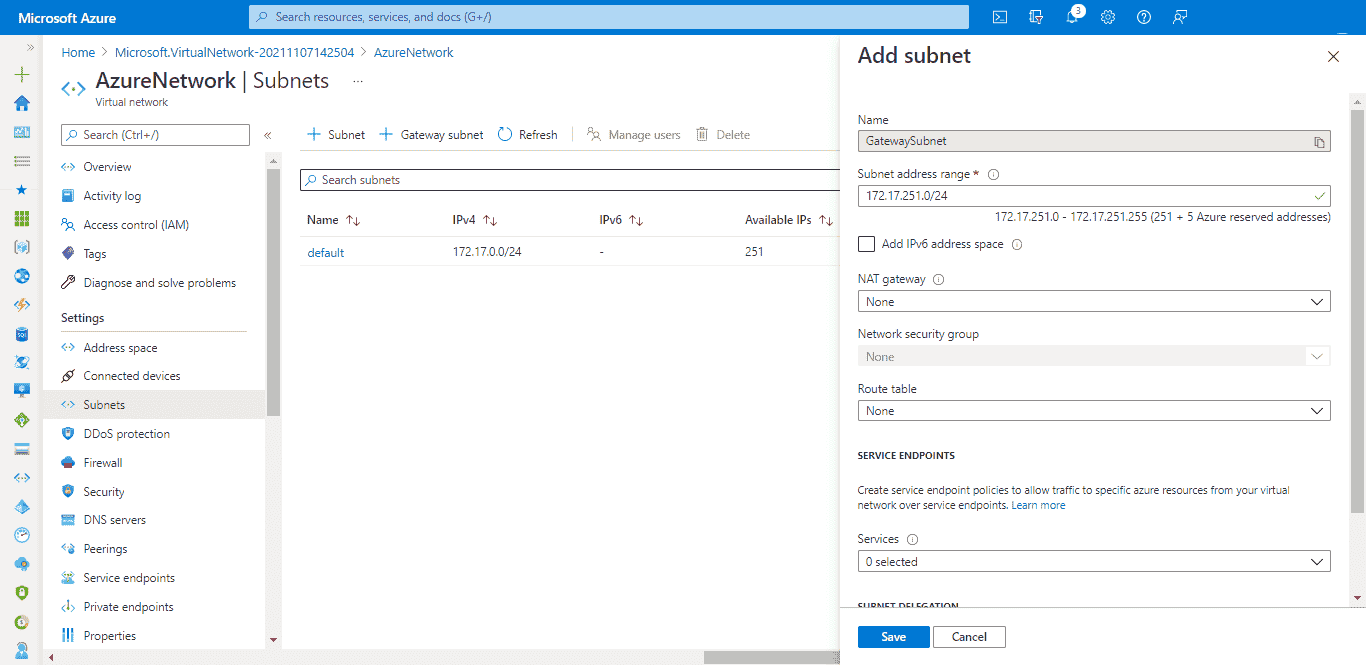
Task: Sort subnets by Available IPs column
Action: coord(826,220)
